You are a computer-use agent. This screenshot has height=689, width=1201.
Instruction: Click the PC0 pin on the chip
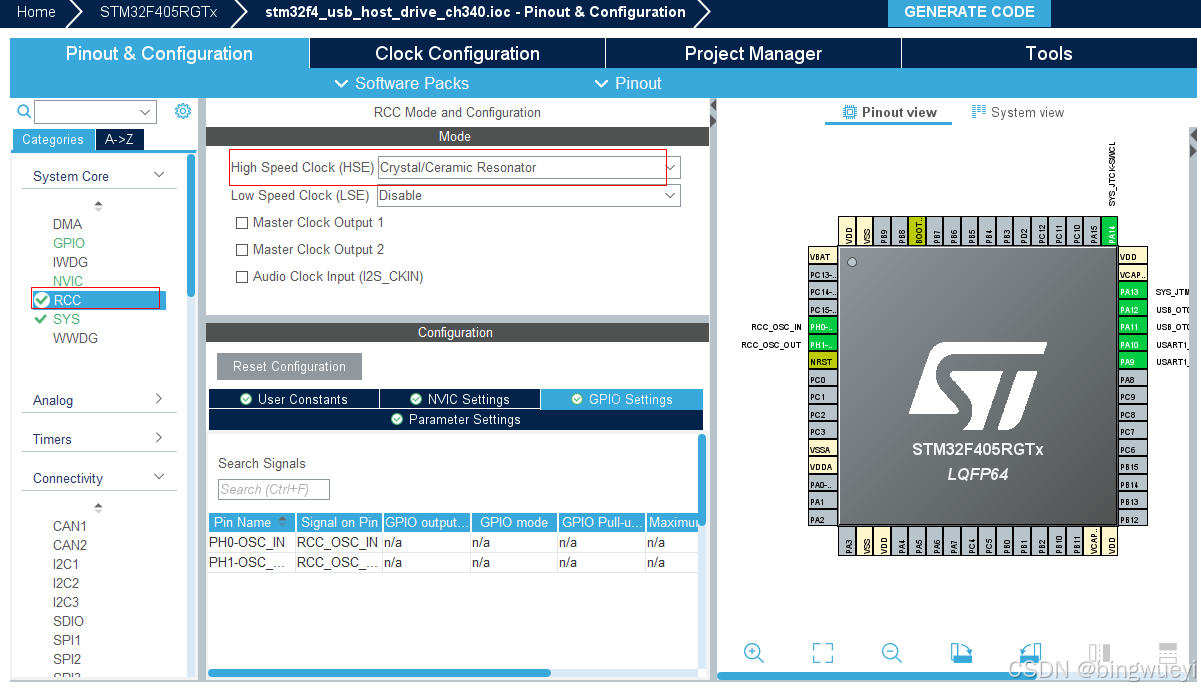click(822, 379)
